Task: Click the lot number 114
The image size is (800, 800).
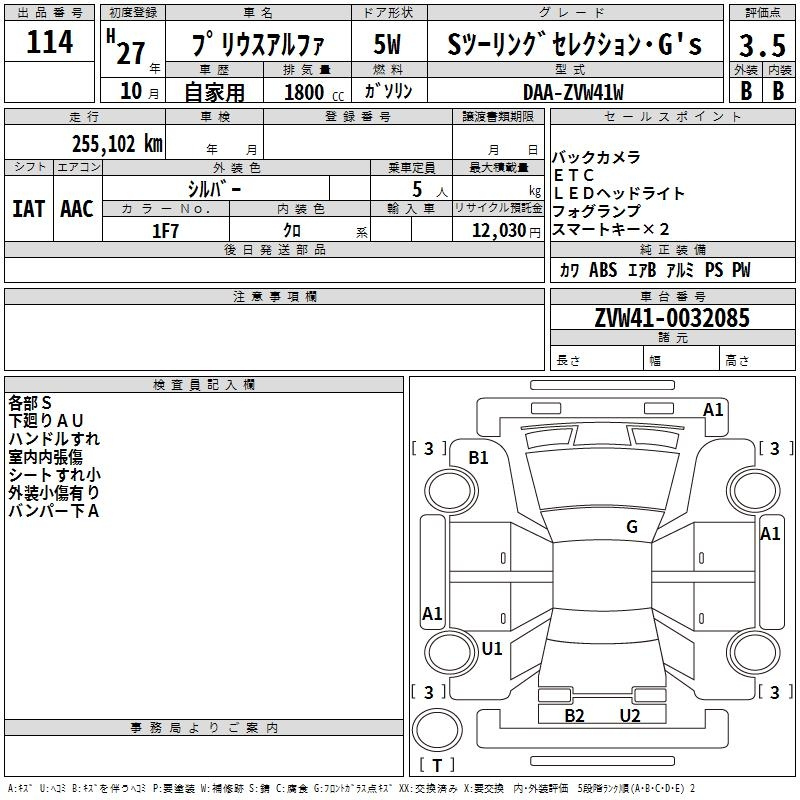Action: 49,41
